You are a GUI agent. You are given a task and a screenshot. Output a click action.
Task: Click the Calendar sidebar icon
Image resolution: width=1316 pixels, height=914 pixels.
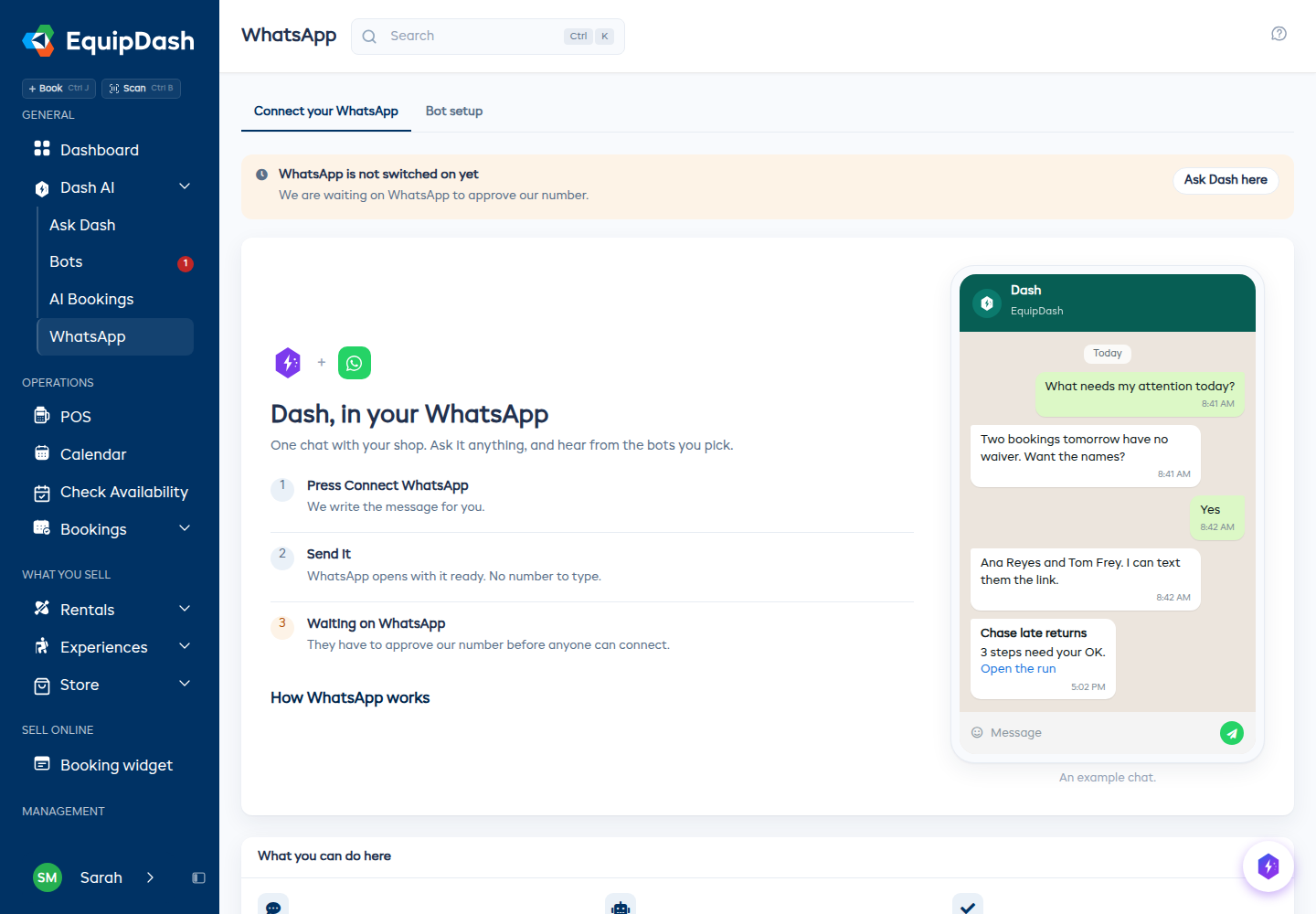[42, 453]
